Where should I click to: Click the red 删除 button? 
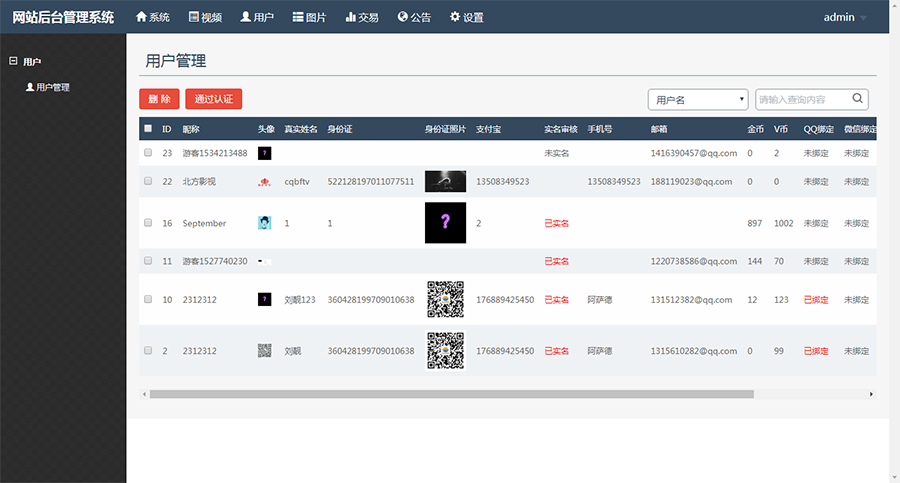(159, 99)
